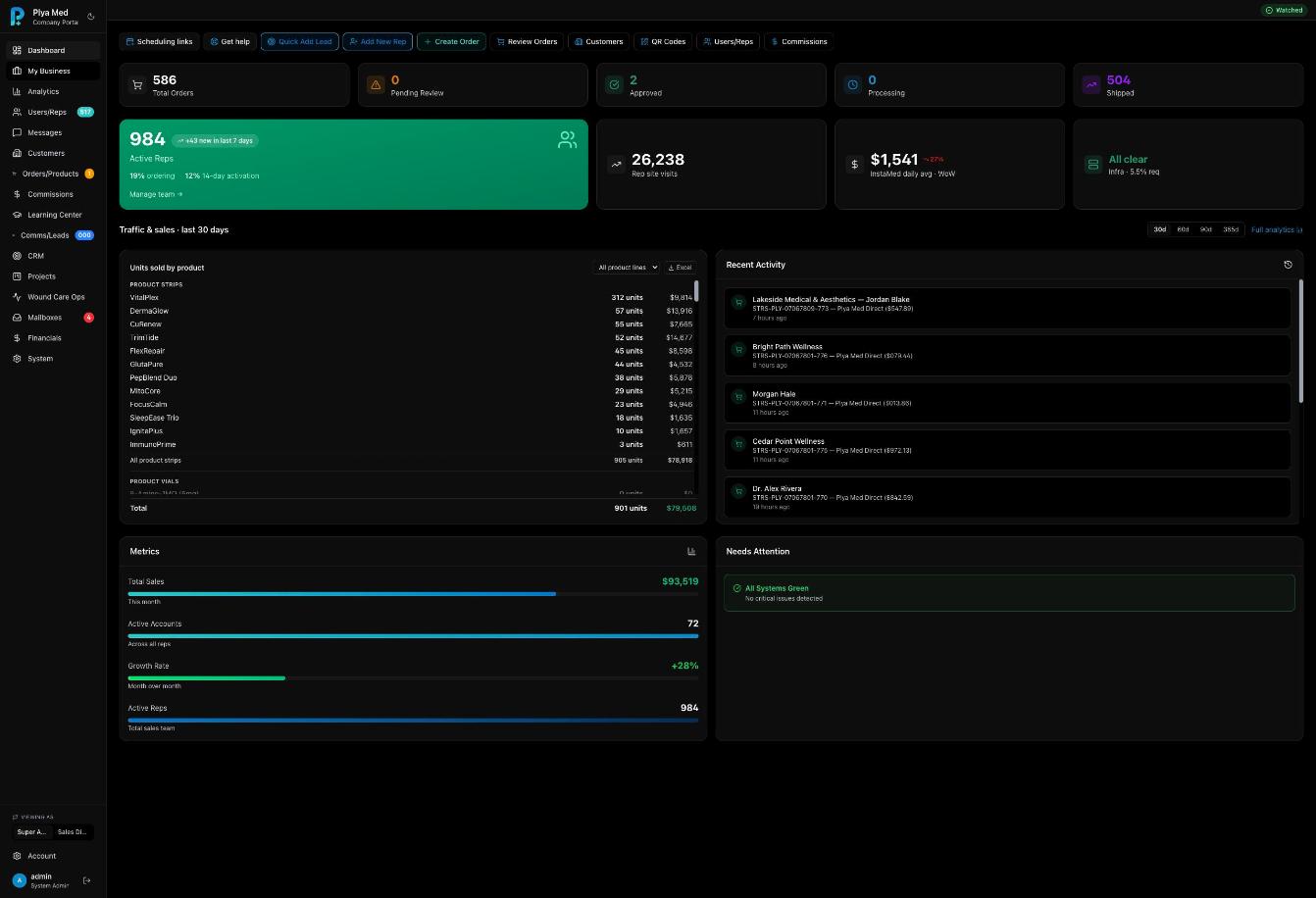Image resolution: width=1316 pixels, height=898 pixels.
Task: Open the Analytics bar chart icon
Action: coord(17,91)
